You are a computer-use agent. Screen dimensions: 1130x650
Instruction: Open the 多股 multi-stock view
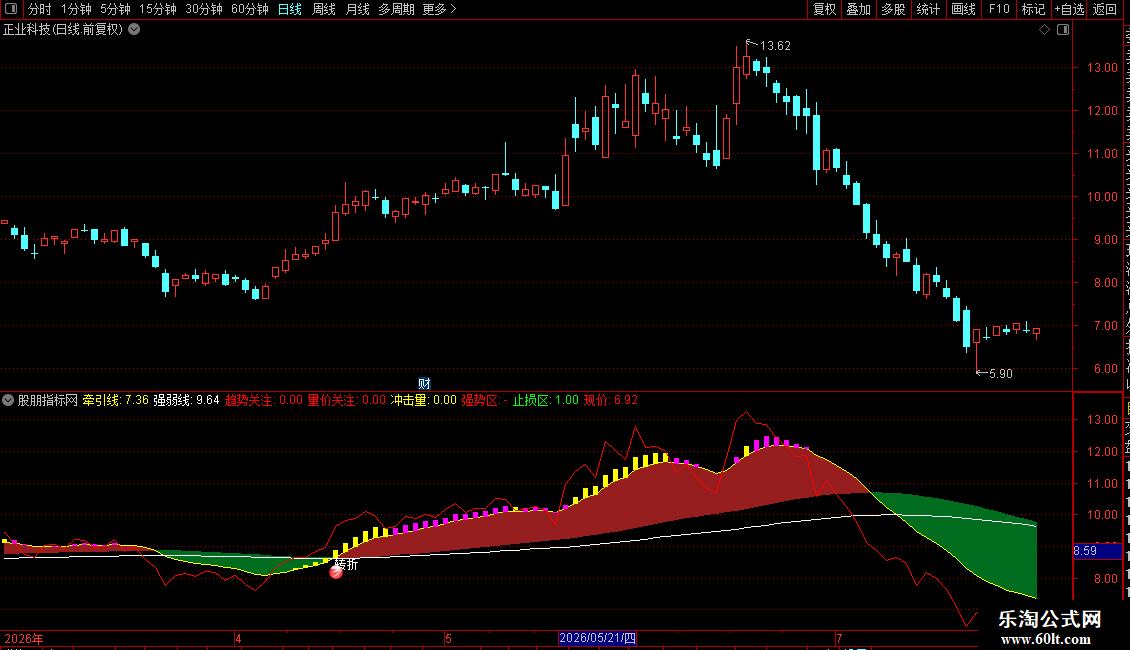[893, 9]
